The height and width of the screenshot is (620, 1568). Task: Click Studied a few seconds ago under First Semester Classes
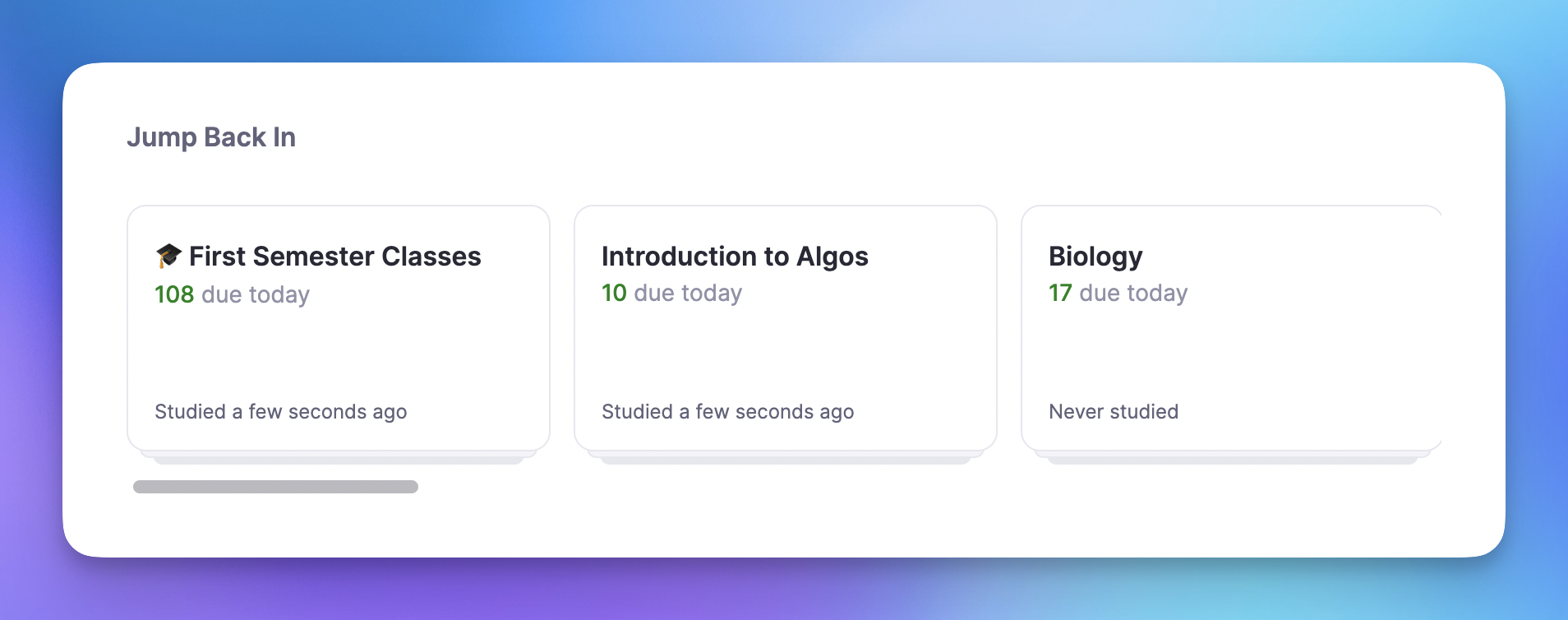click(280, 411)
